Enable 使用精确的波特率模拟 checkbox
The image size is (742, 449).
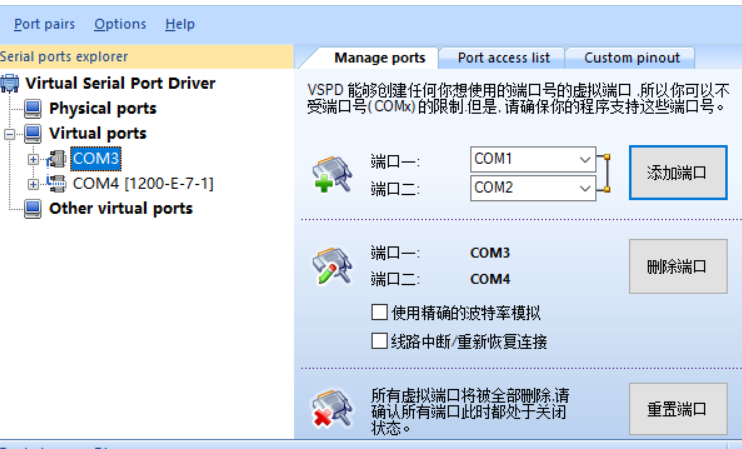(379, 313)
